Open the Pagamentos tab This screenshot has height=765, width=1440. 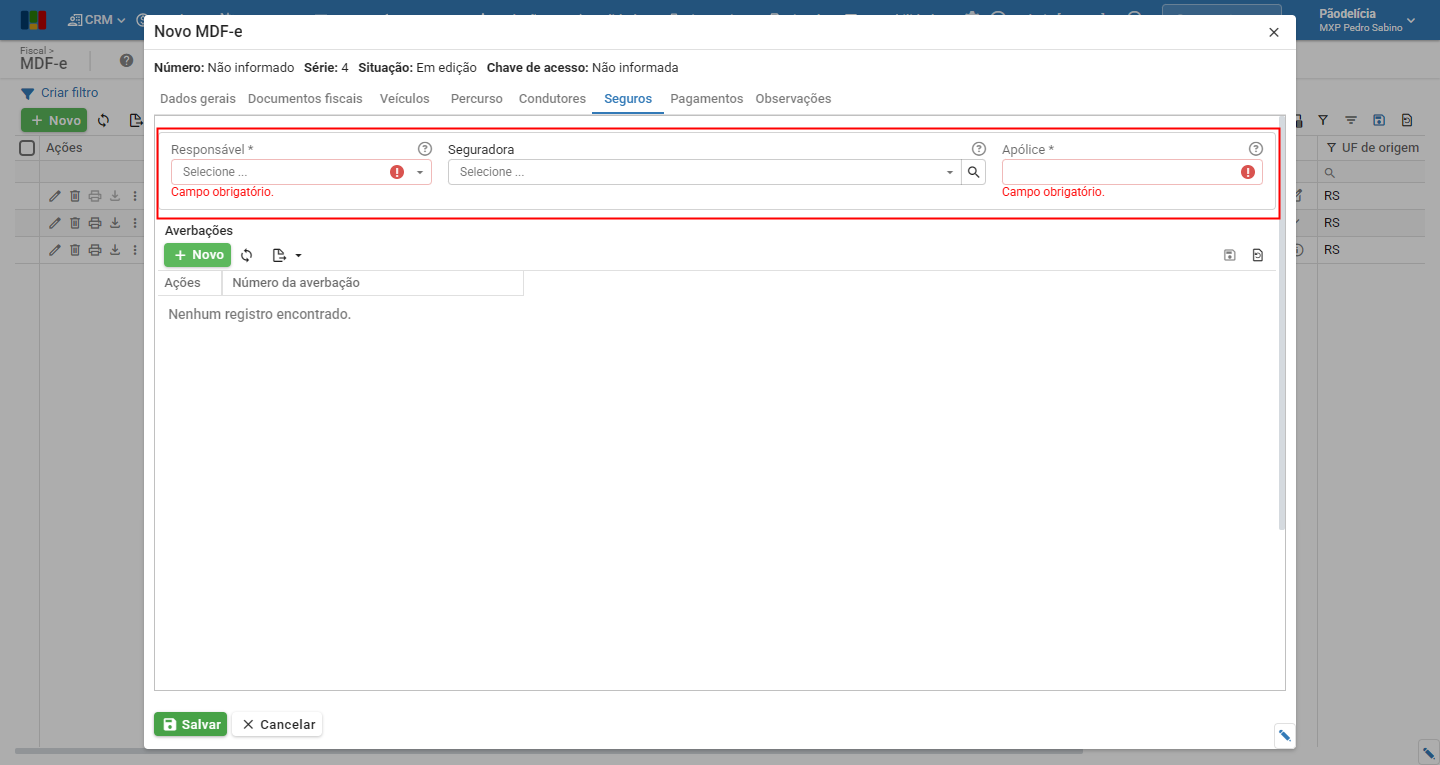pos(707,99)
